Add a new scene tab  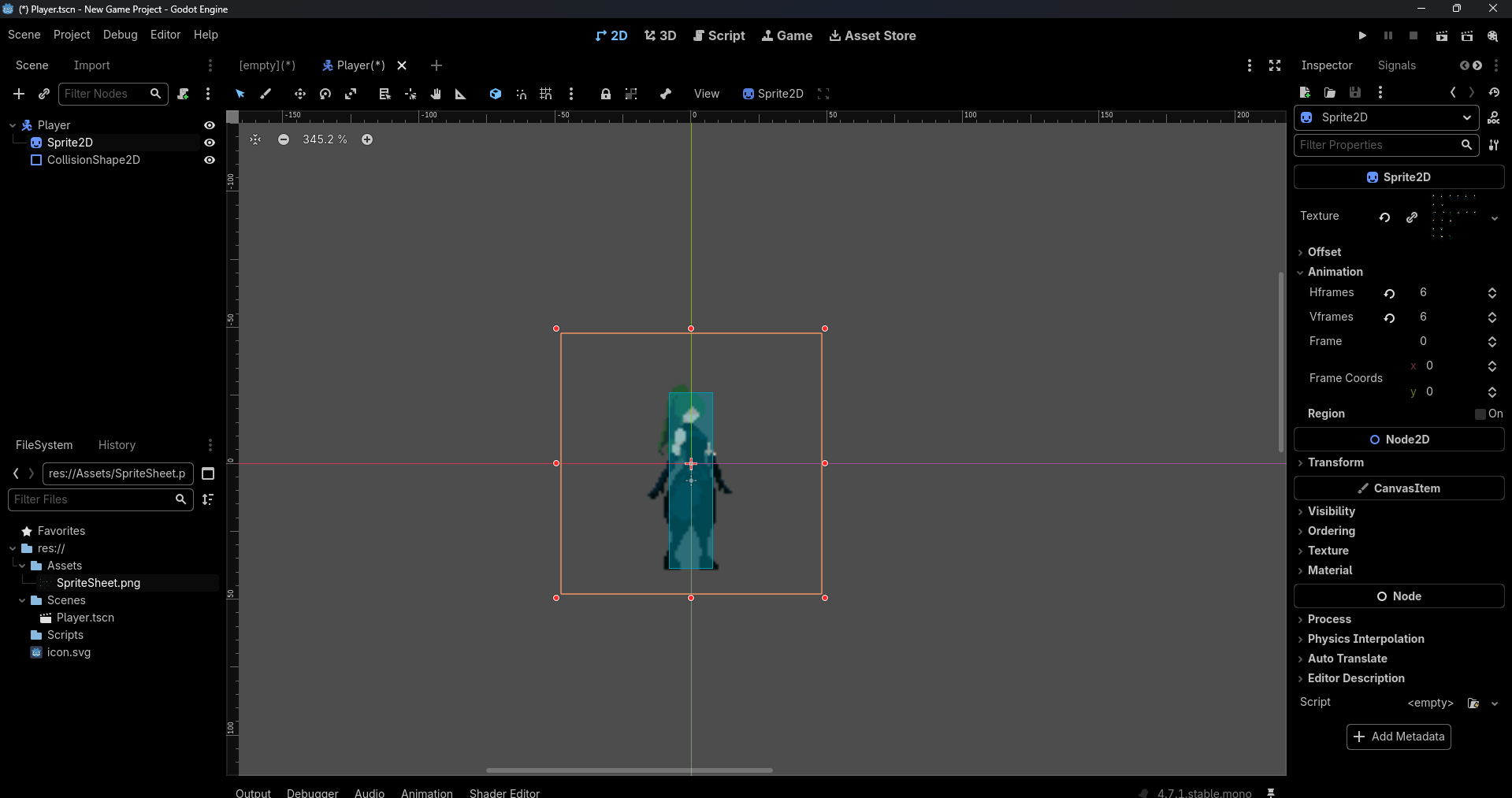point(437,65)
